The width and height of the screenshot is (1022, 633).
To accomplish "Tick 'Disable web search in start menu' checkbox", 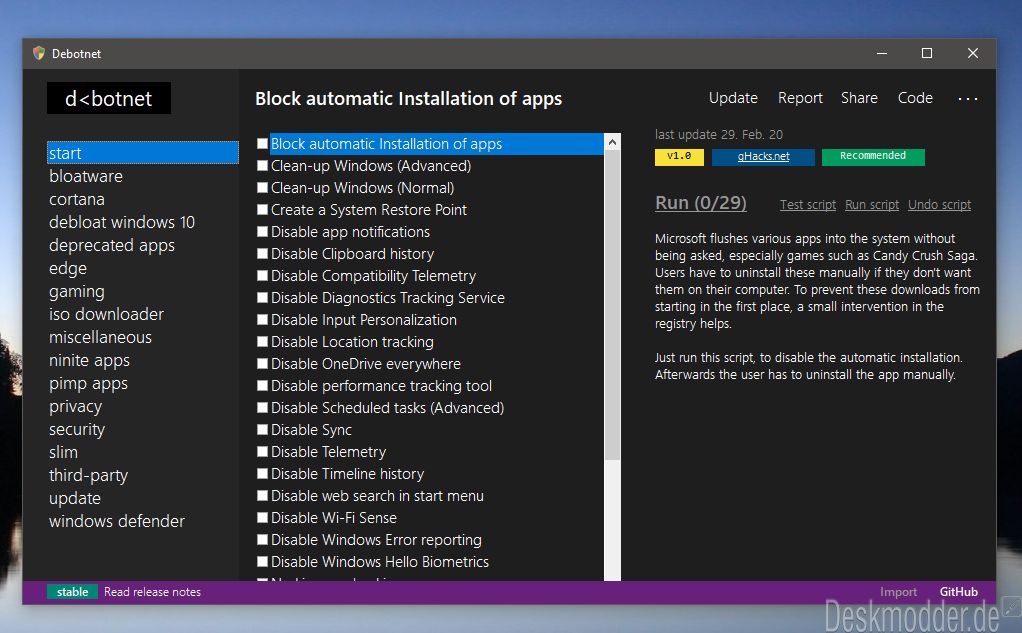I will point(262,495).
